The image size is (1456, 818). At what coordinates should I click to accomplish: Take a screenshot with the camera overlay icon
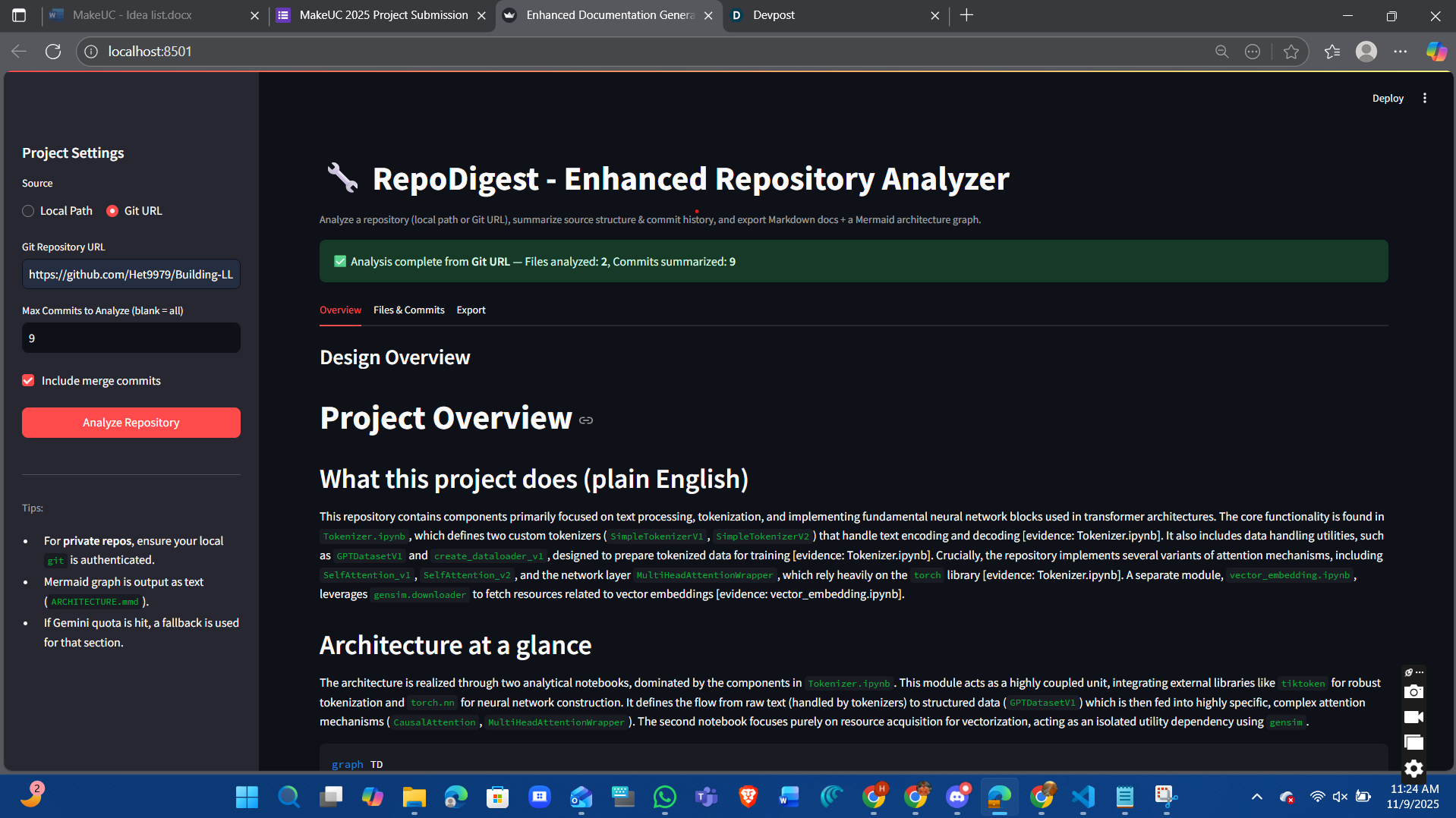(1413, 691)
